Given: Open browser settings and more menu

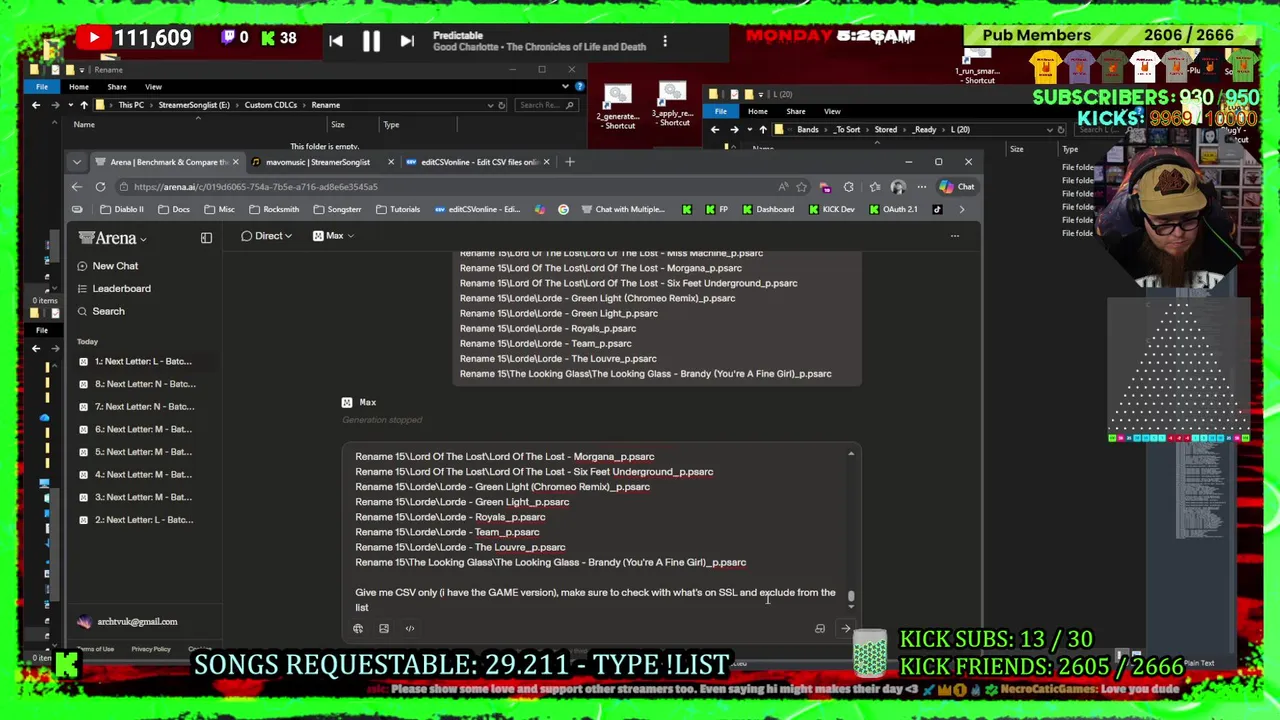Looking at the screenshot, I should pos(921,187).
